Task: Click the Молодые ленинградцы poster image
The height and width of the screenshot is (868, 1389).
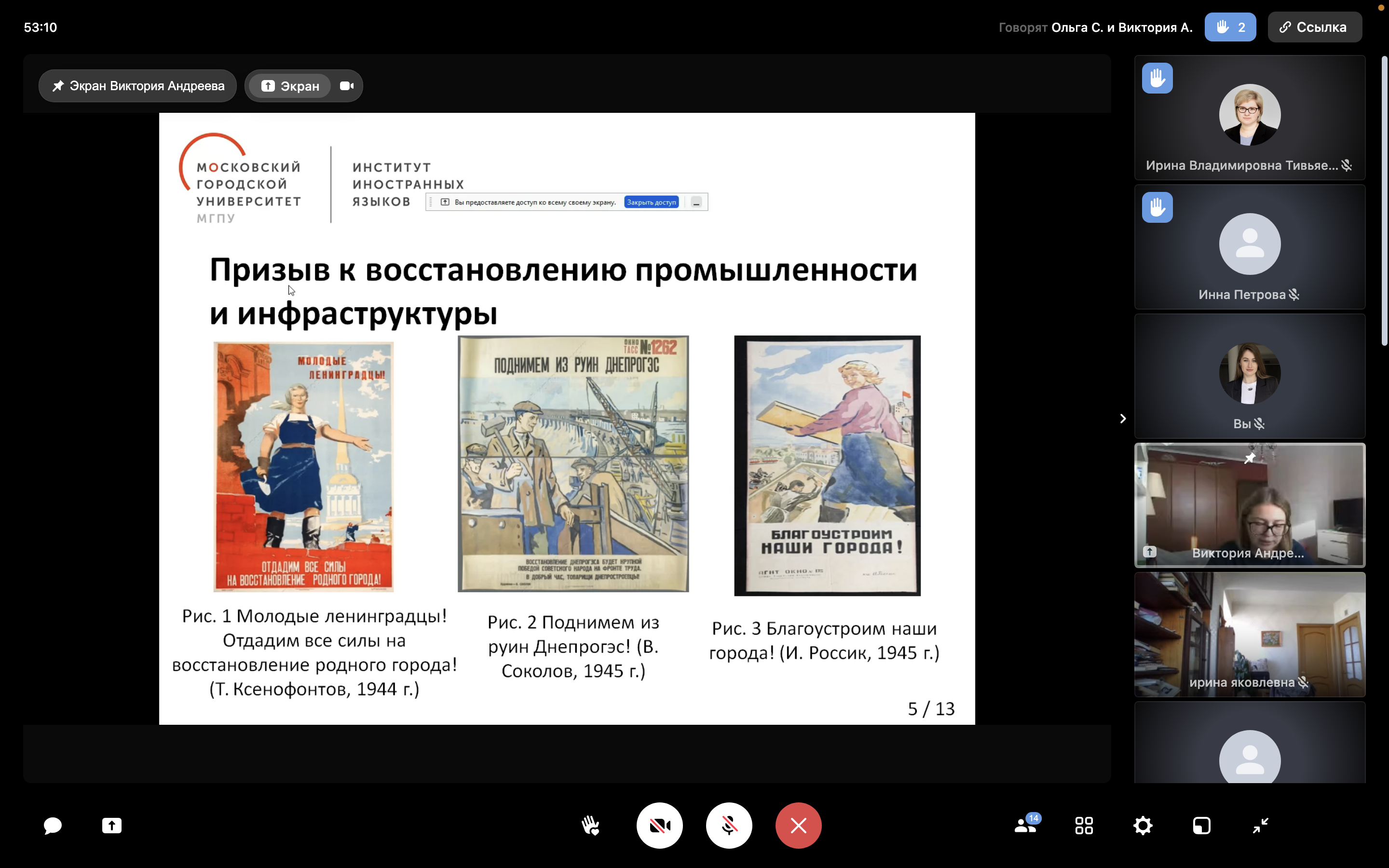Action: click(303, 467)
